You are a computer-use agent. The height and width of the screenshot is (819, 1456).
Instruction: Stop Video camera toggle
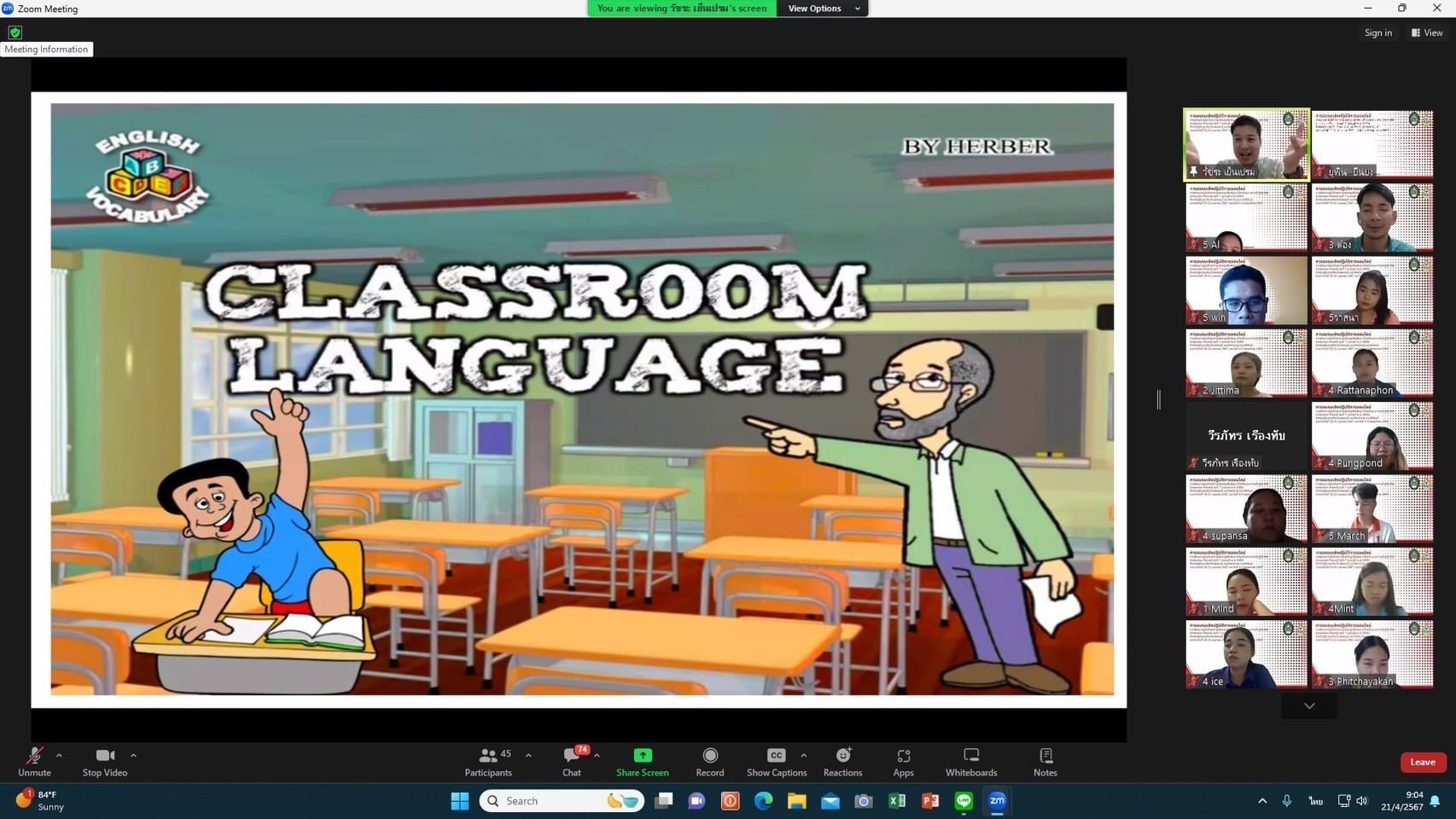point(104,757)
